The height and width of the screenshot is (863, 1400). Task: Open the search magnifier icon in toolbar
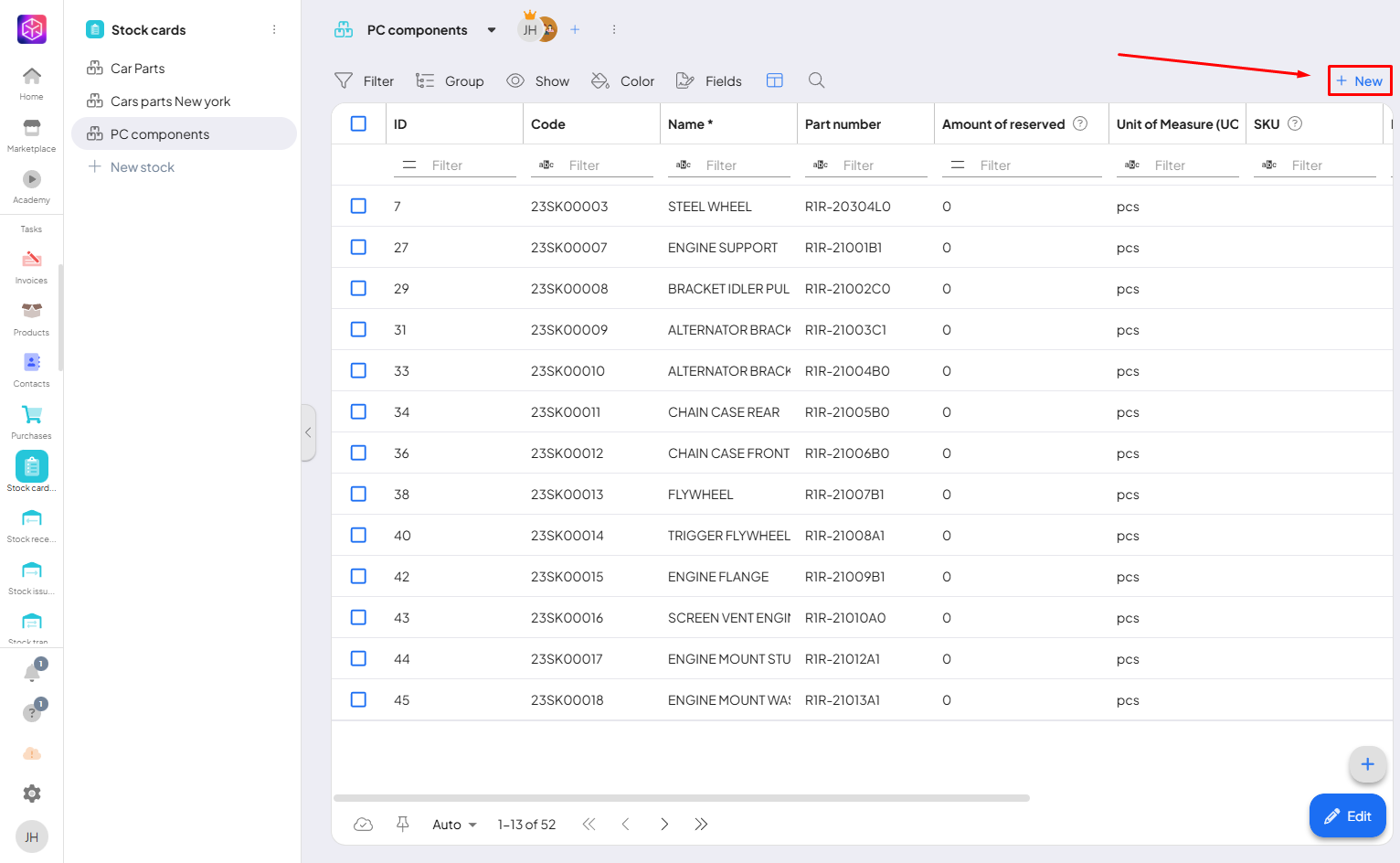[x=816, y=80]
